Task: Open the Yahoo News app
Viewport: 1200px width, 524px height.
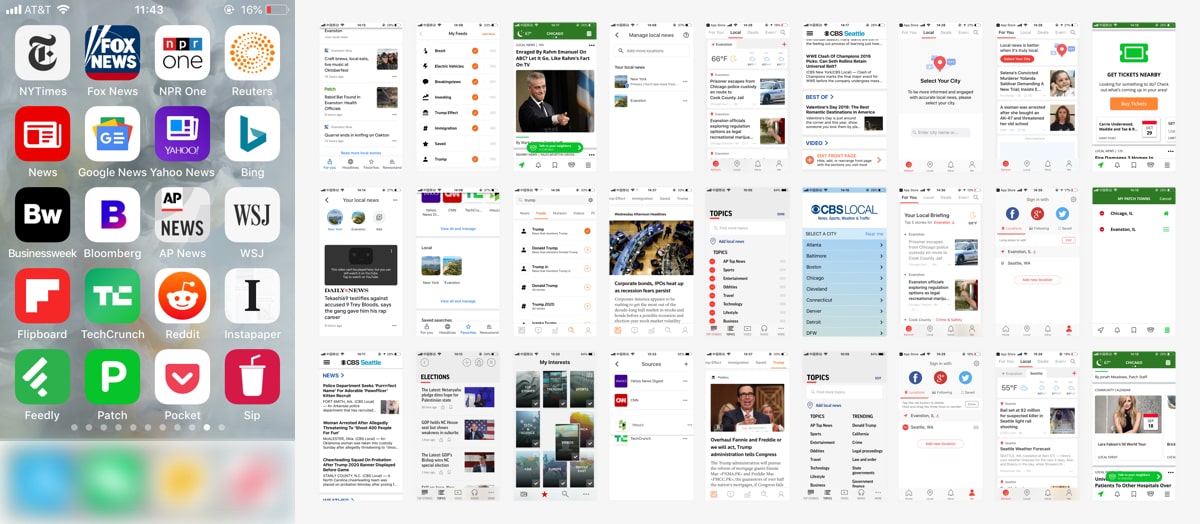Action: (182, 133)
